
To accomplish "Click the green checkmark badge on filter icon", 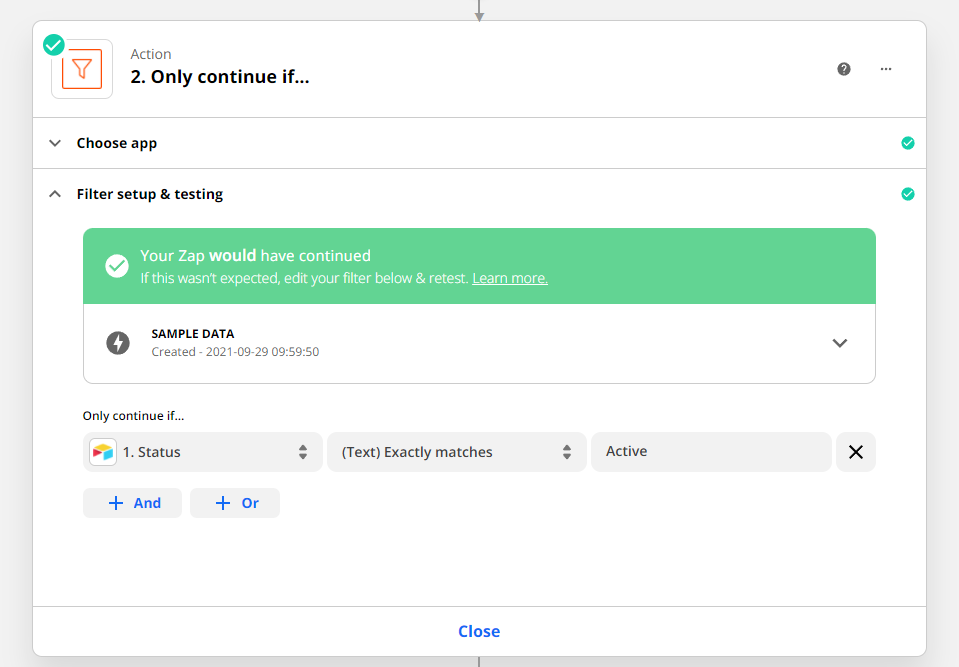I will click(x=54, y=45).
